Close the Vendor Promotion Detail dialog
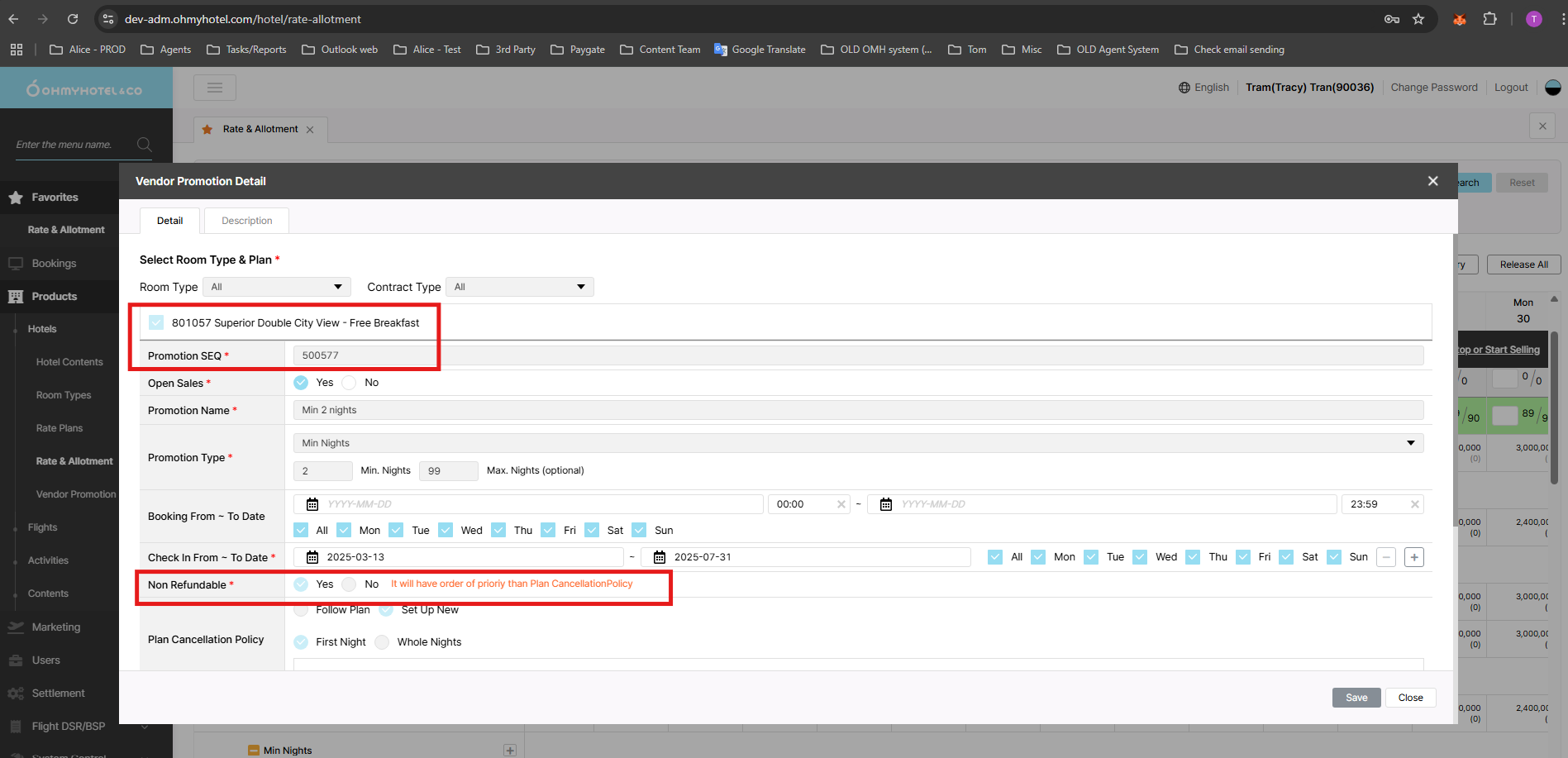This screenshot has height=758, width=1568. 1432,181
